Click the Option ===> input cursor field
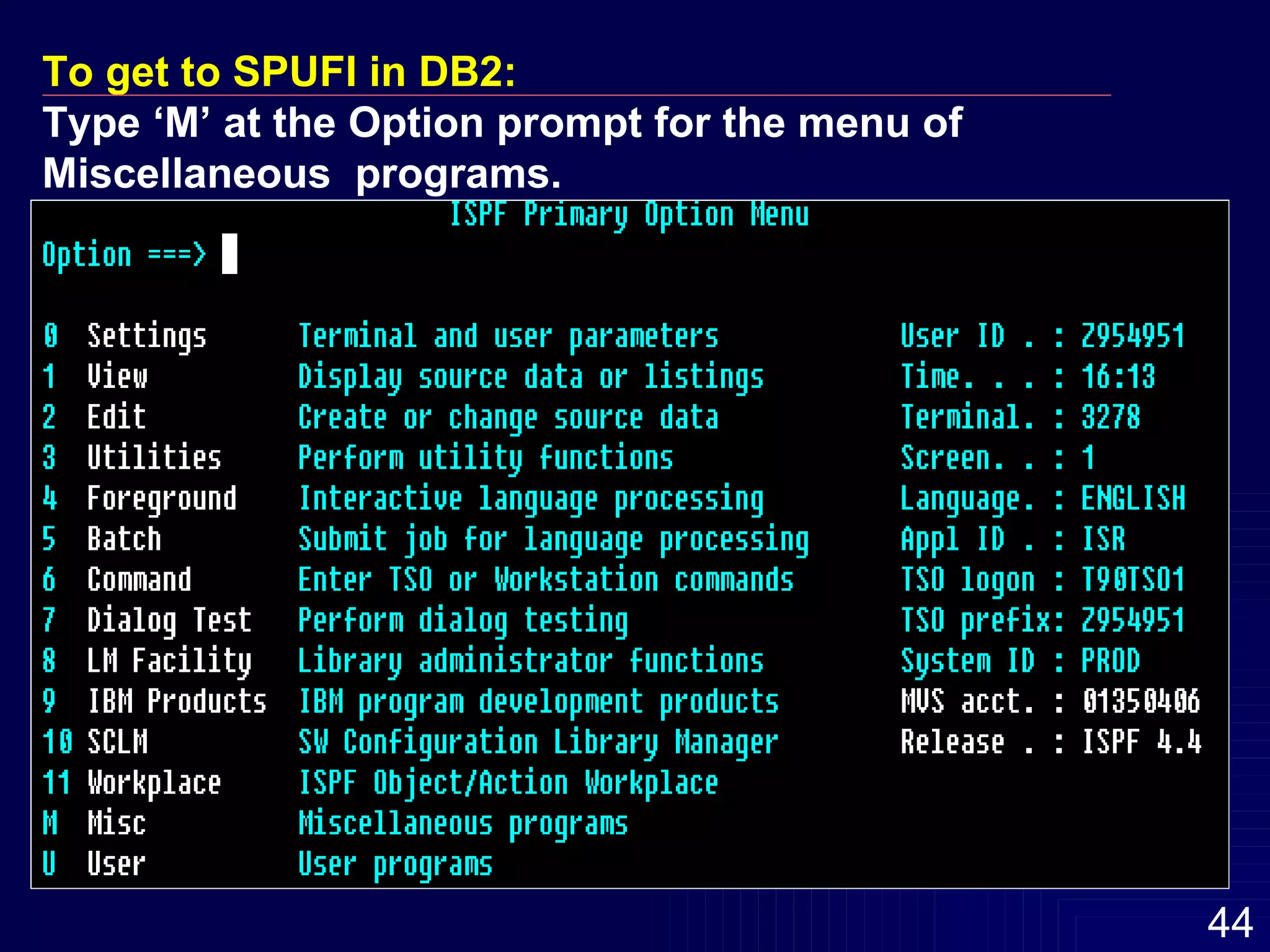Image resolution: width=1270 pixels, height=952 pixels. click(229, 253)
